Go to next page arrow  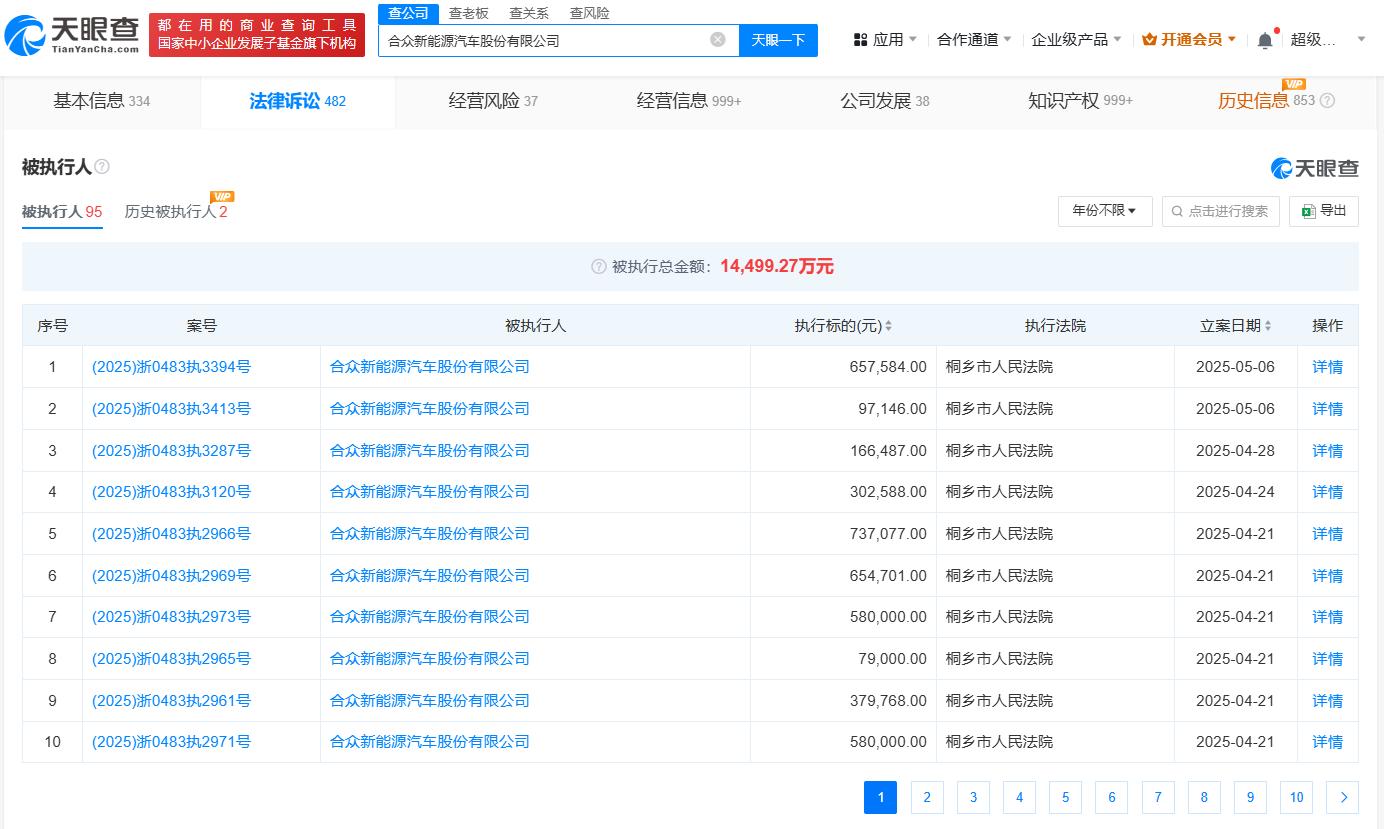pyautogui.click(x=1343, y=797)
